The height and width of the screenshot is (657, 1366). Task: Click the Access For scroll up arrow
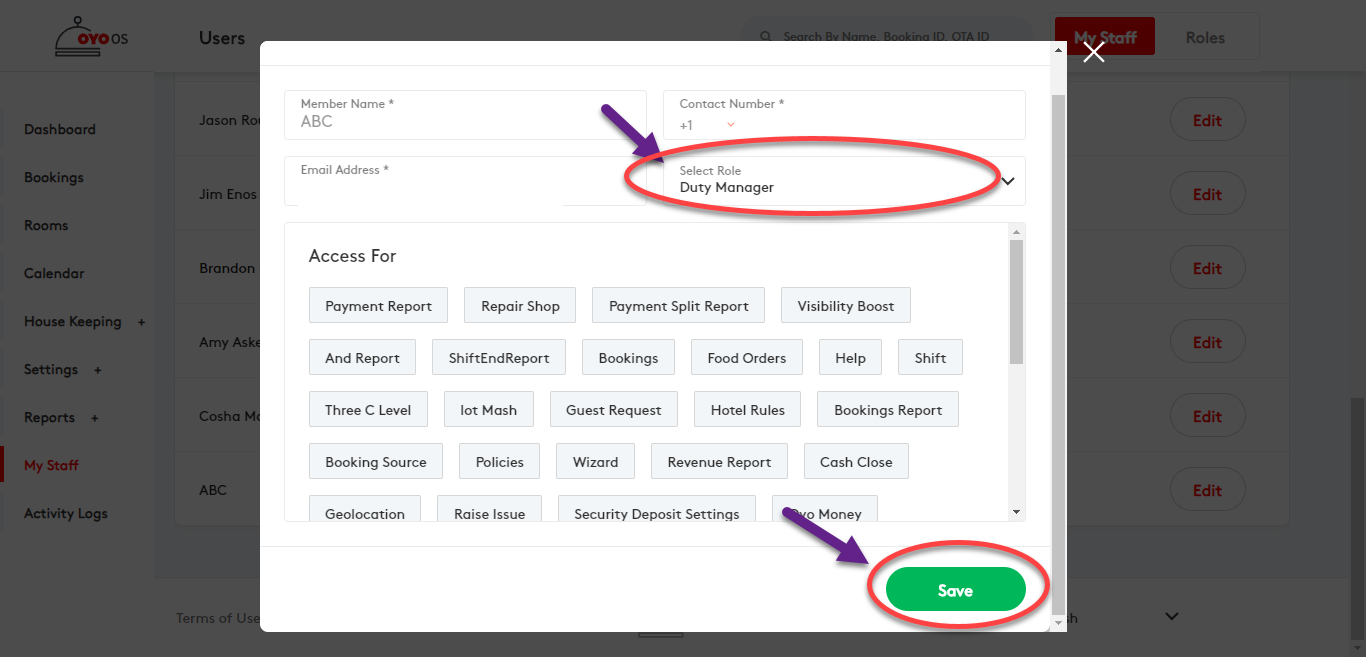(1017, 231)
